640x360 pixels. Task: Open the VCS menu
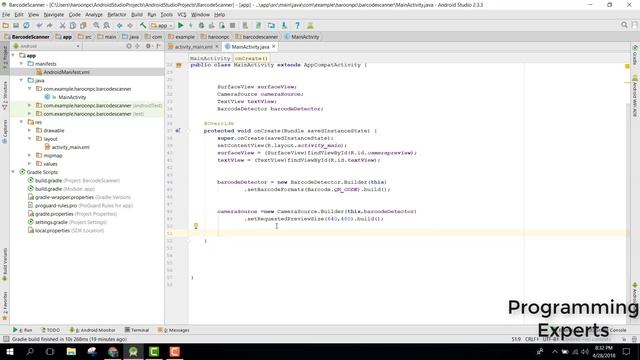182,15
